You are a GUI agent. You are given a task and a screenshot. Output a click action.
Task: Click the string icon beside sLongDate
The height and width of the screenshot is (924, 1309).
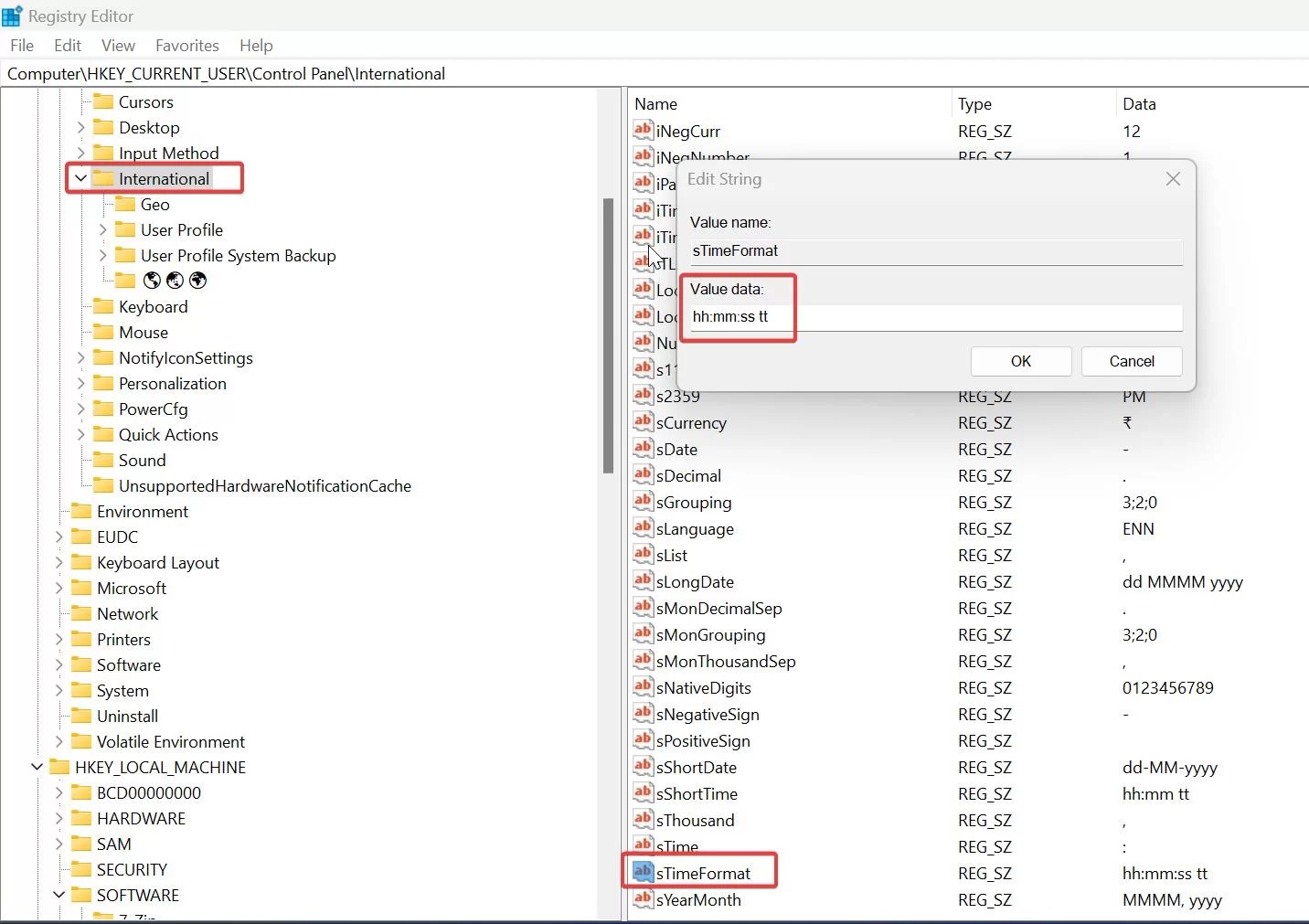coord(642,581)
